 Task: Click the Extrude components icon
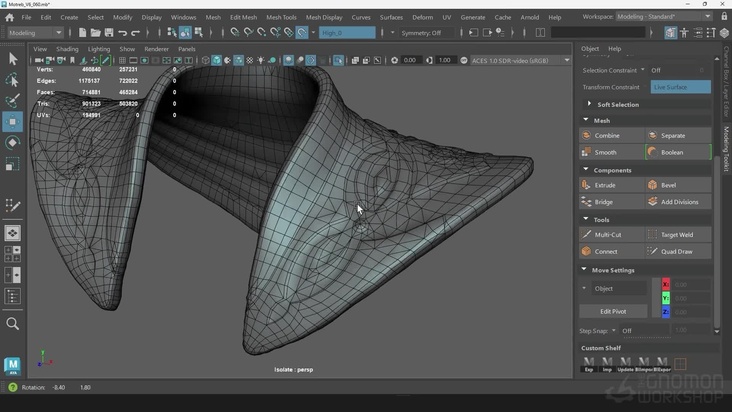point(586,185)
